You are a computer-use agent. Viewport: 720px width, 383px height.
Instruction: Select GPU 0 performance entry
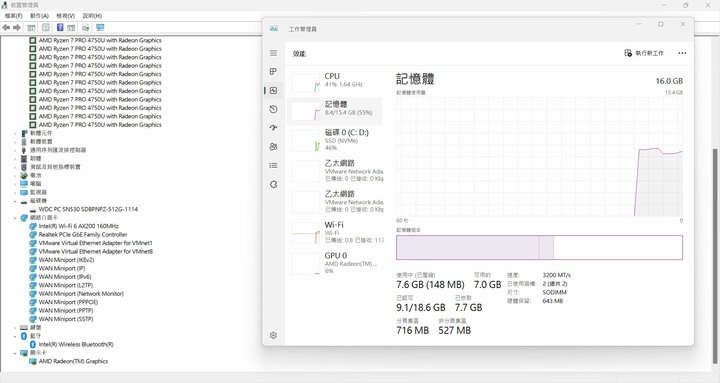[x=335, y=263]
